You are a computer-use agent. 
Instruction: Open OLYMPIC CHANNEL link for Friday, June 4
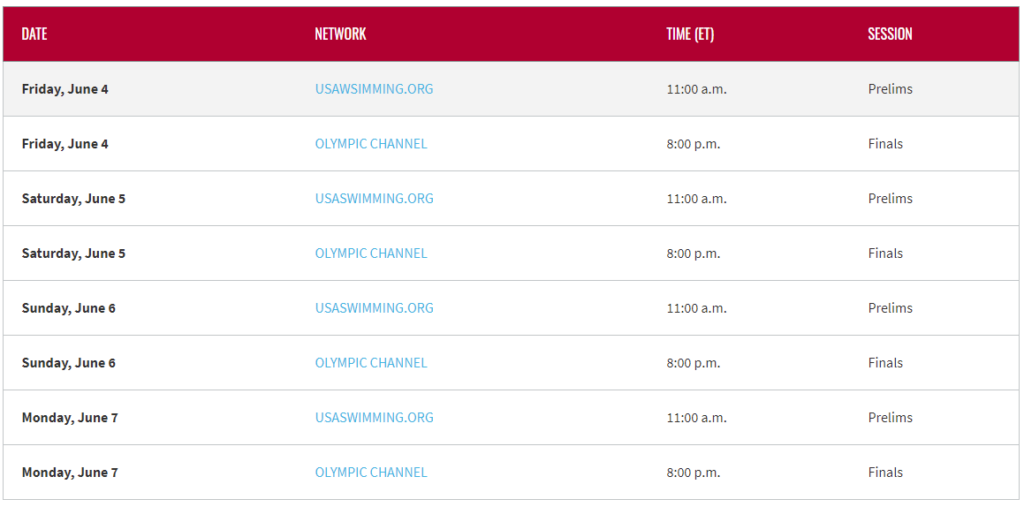(371, 144)
